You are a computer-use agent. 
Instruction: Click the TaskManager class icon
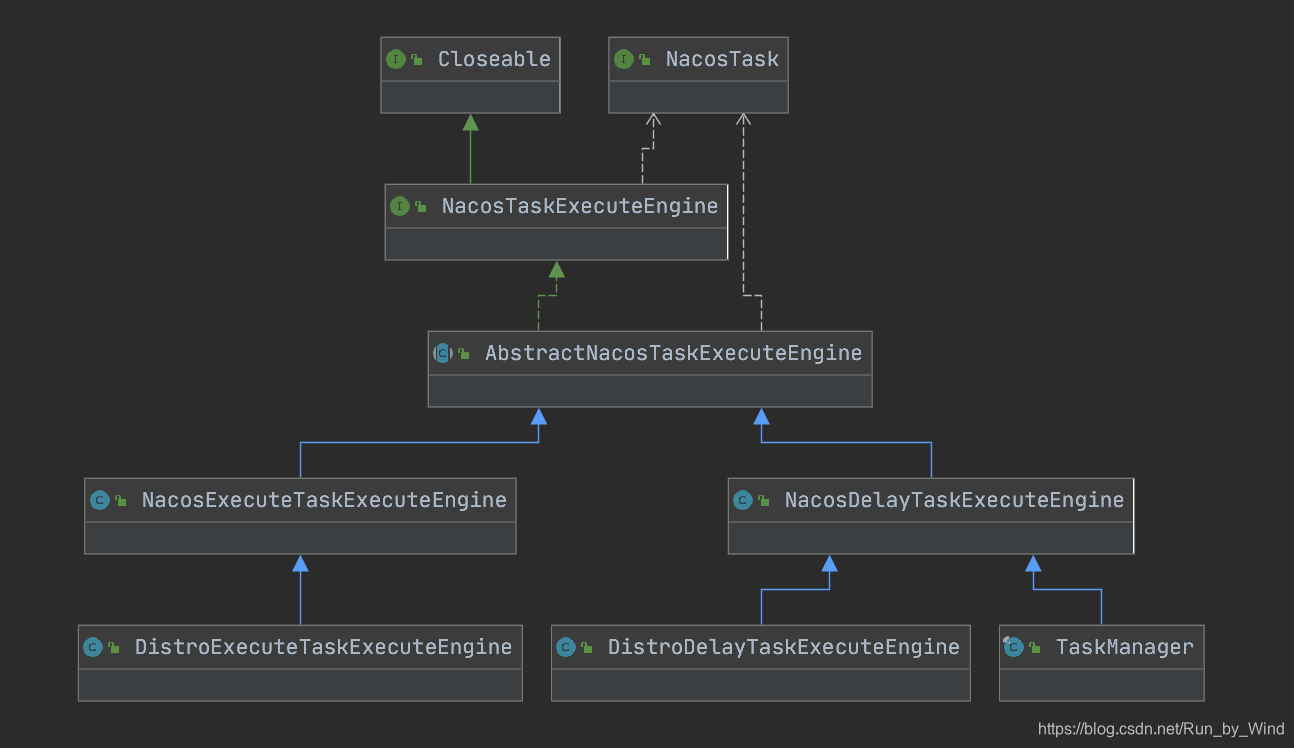coord(1013,647)
